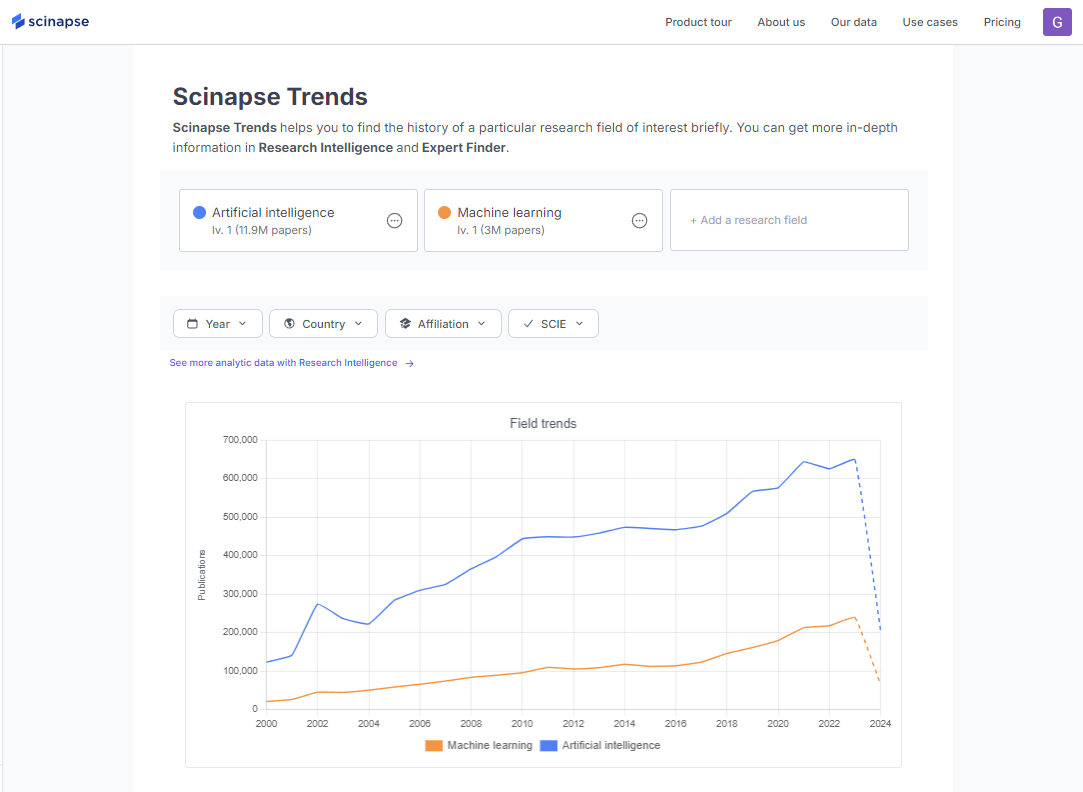1083x792 pixels.
Task: Click the Field trends chart title
Action: click(543, 423)
